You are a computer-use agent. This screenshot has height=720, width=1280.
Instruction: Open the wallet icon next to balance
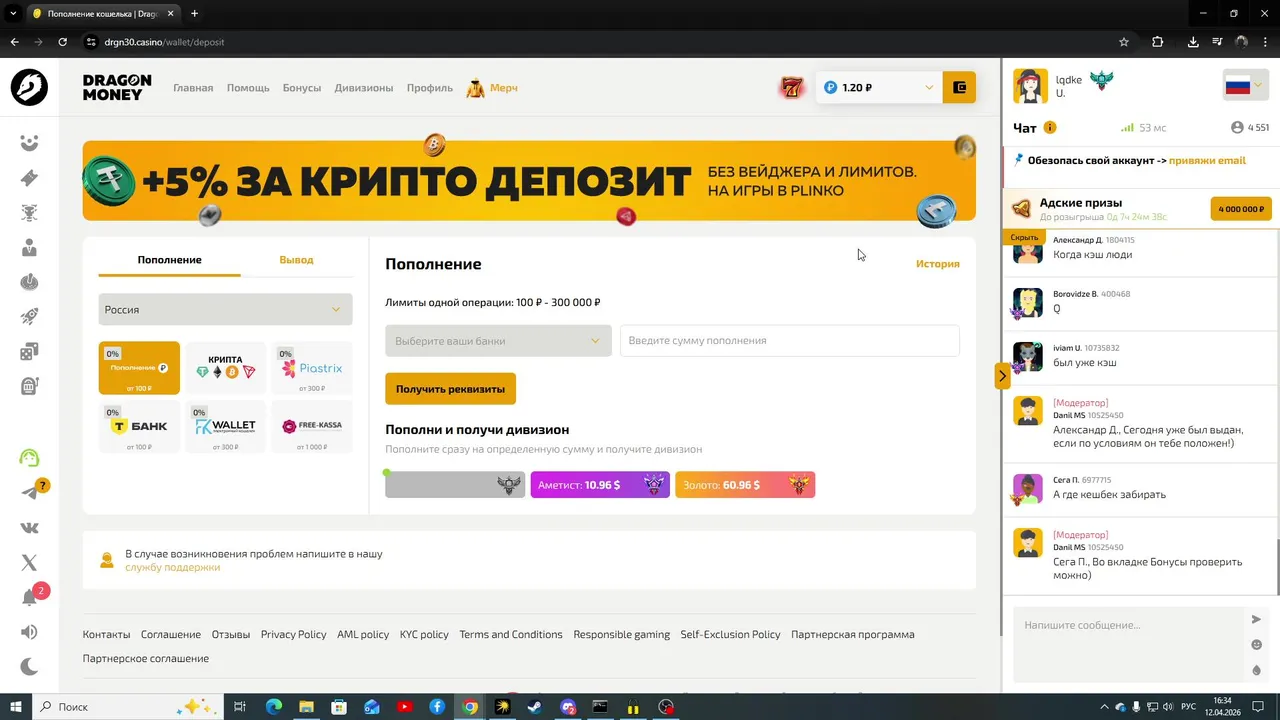tap(959, 87)
